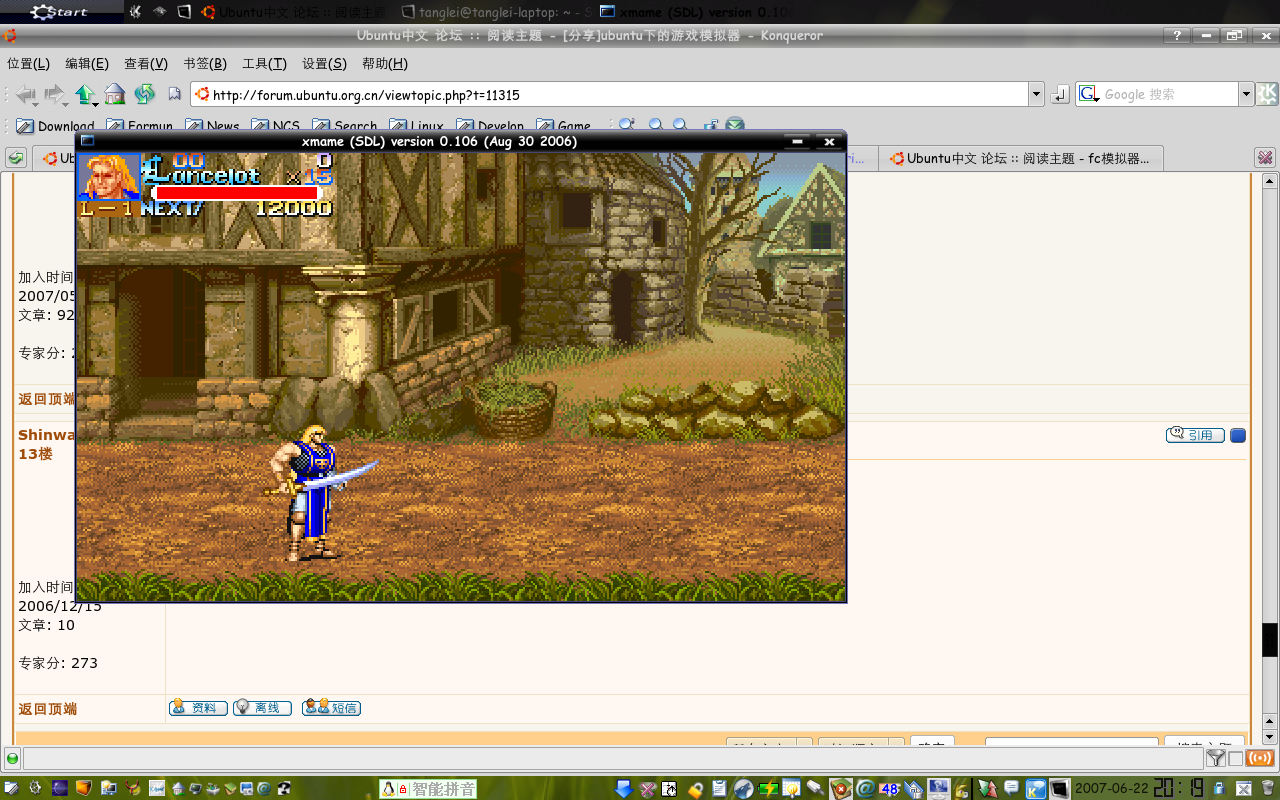Viewport: 1280px width, 800px height.
Task: Click the xmame window menu icon
Action: pyautogui.click(x=87, y=141)
